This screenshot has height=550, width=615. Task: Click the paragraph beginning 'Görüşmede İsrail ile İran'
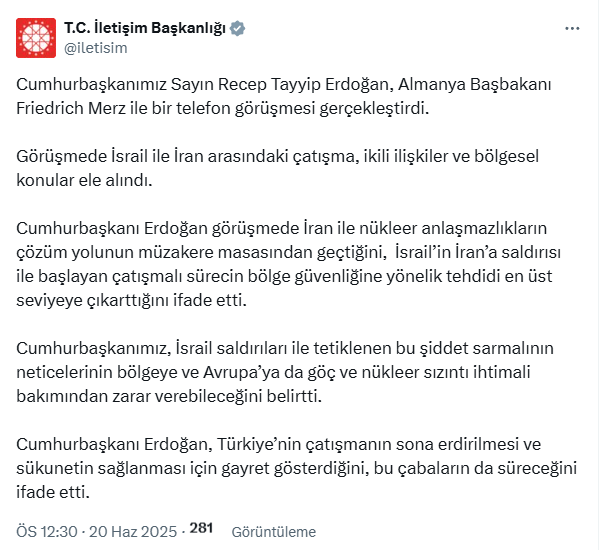point(277,168)
